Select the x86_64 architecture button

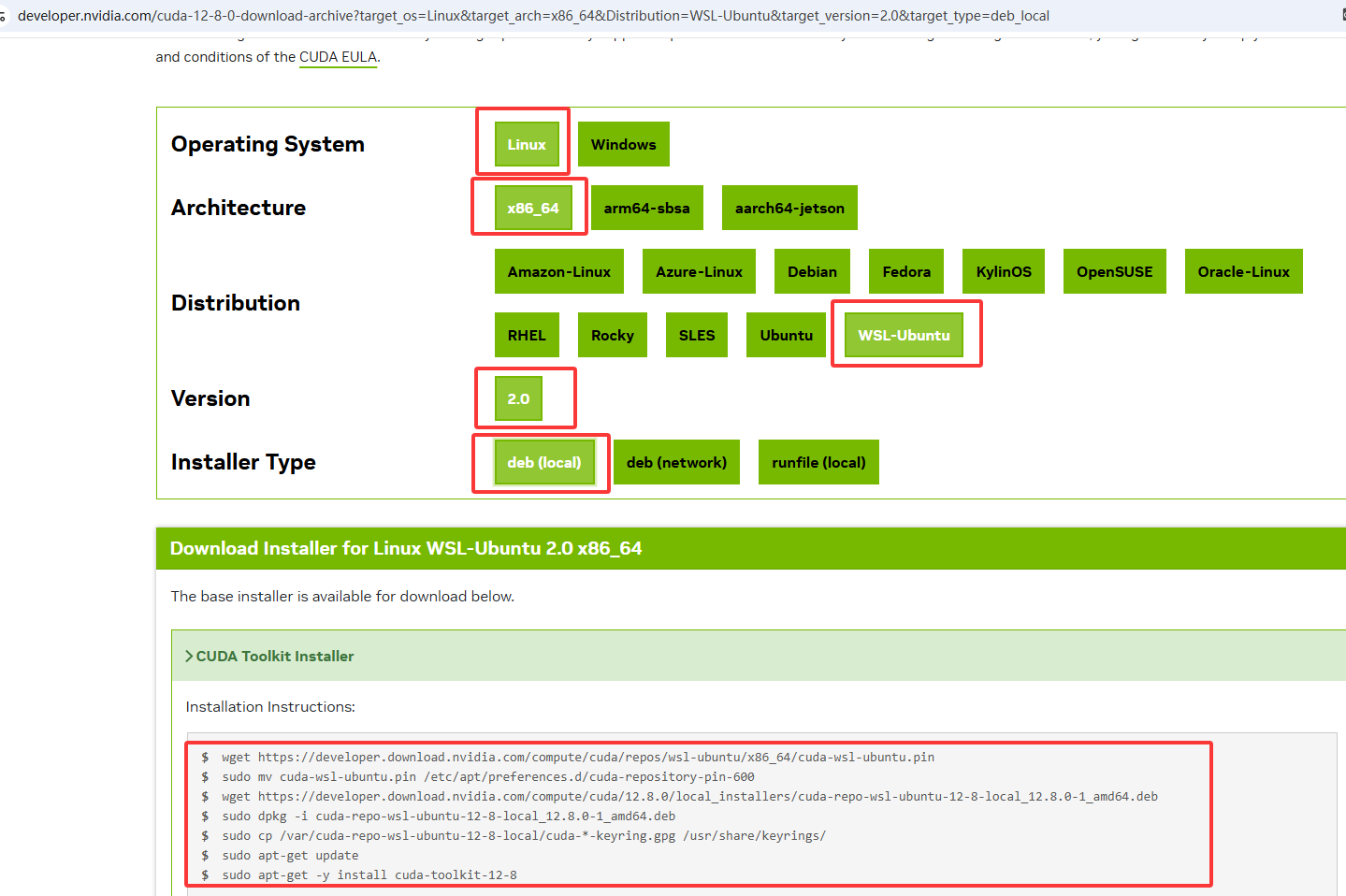pyautogui.click(x=532, y=208)
